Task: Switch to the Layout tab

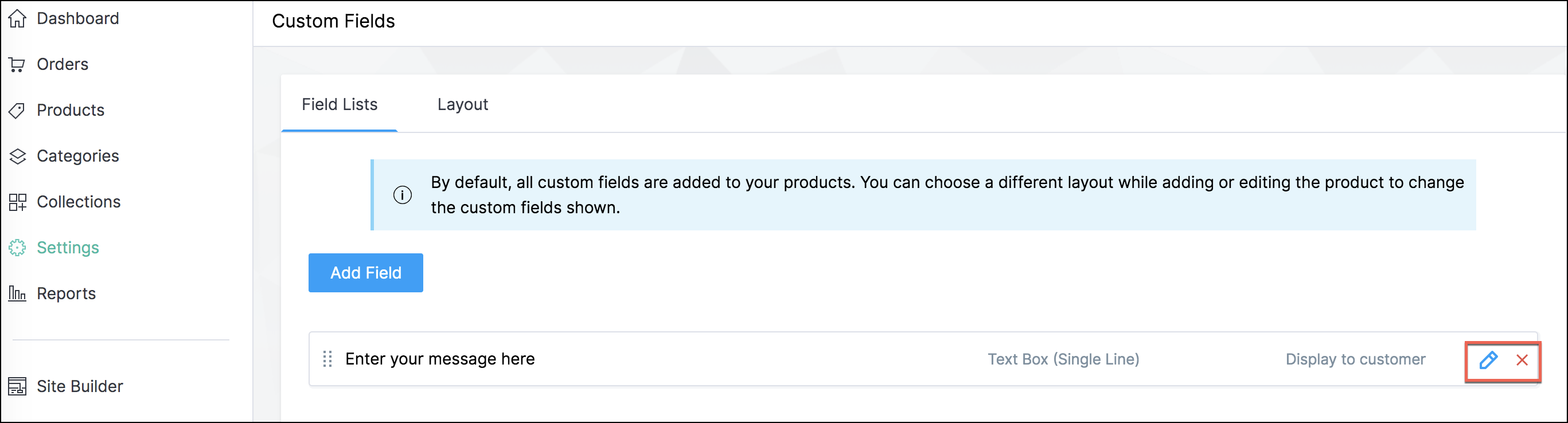Action: (462, 105)
